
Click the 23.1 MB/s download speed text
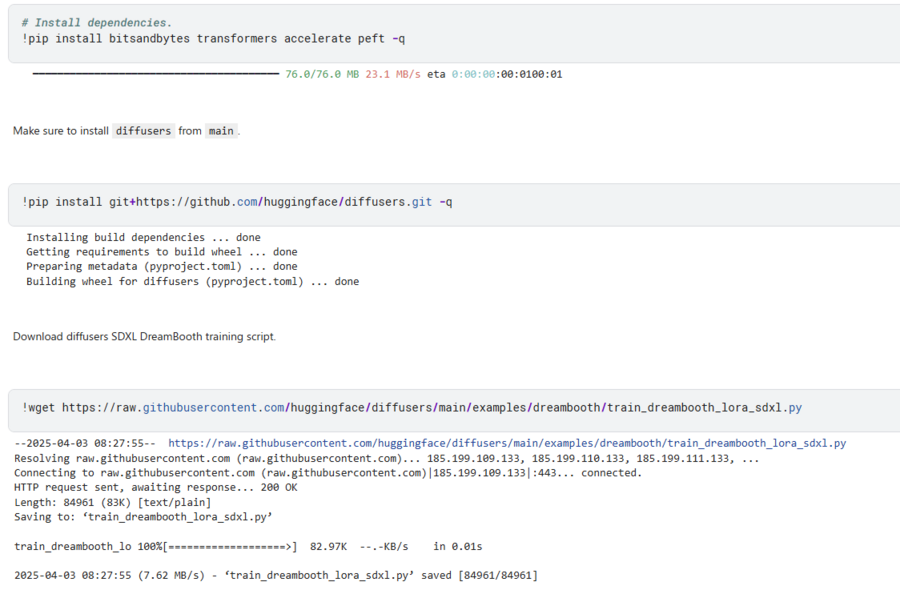393,74
